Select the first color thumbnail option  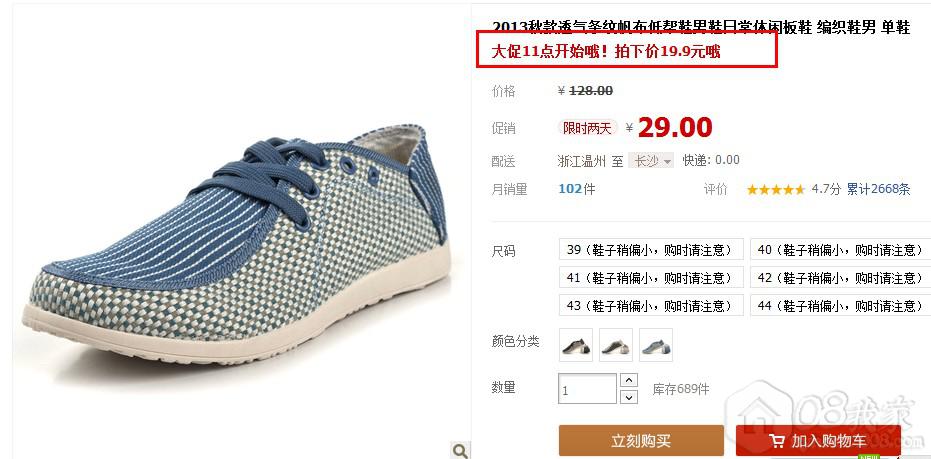(x=576, y=345)
